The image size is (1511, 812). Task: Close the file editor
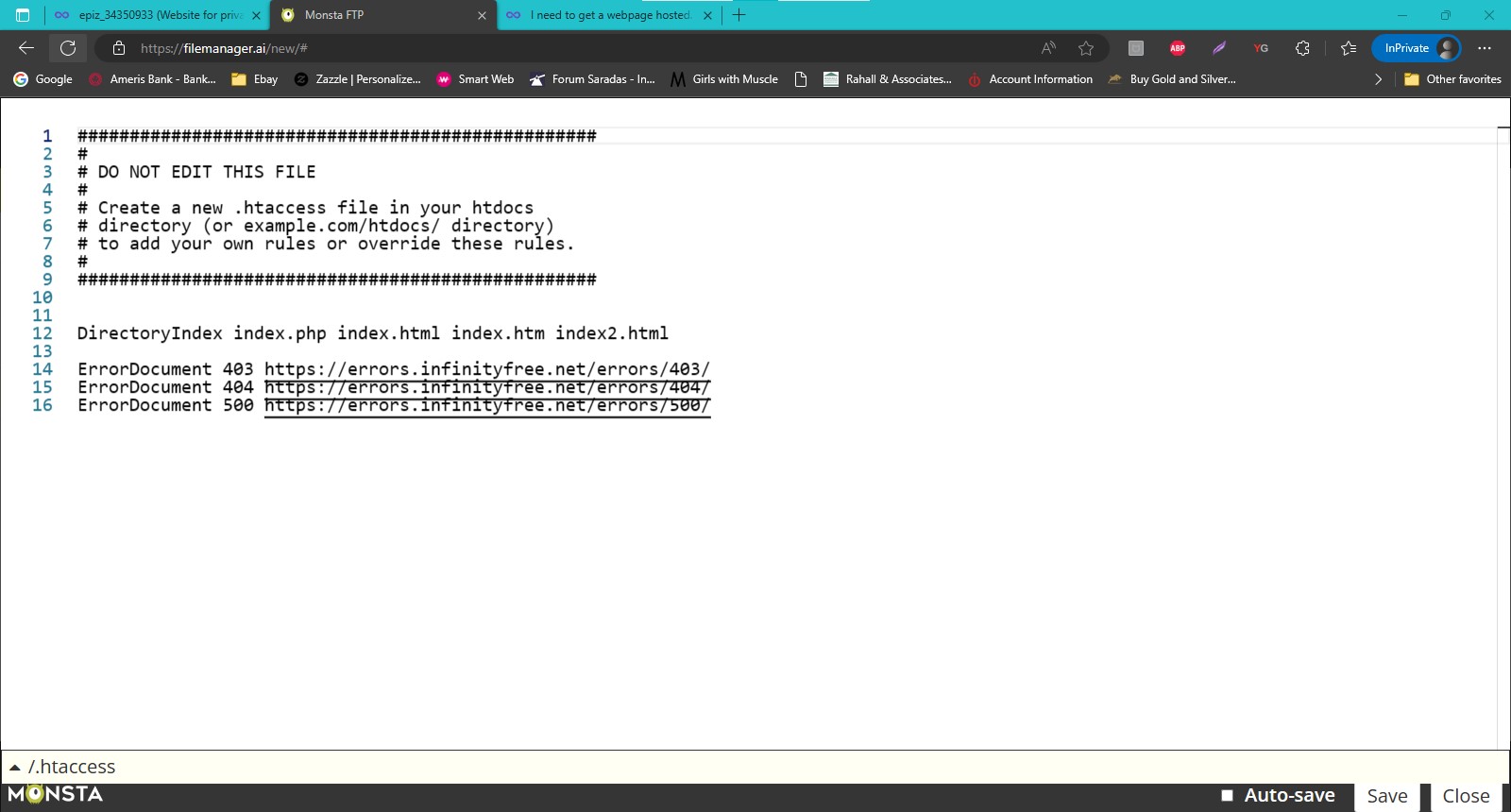coord(1466,796)
